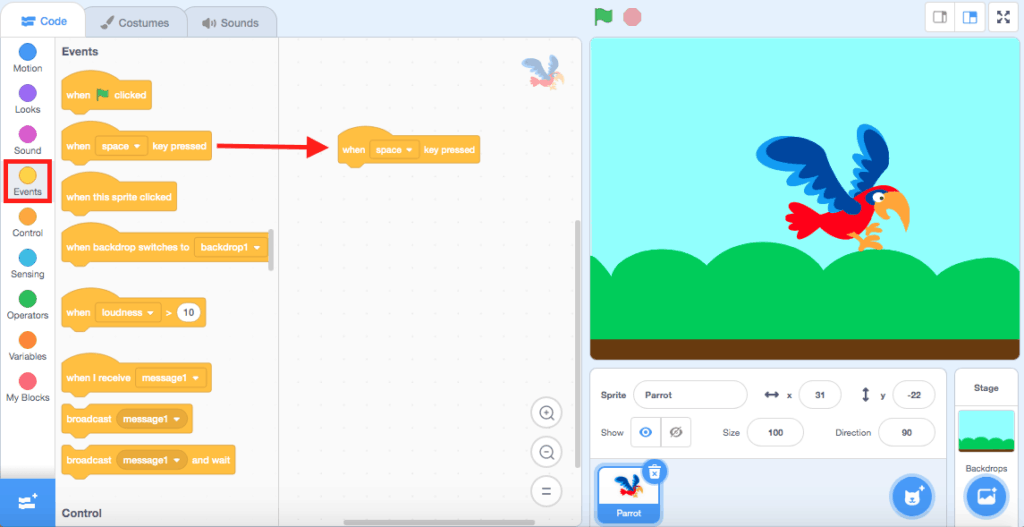Viewport: 1024px width, 527px height.
Task: Click the red stop button
Action: coord(632,17)
